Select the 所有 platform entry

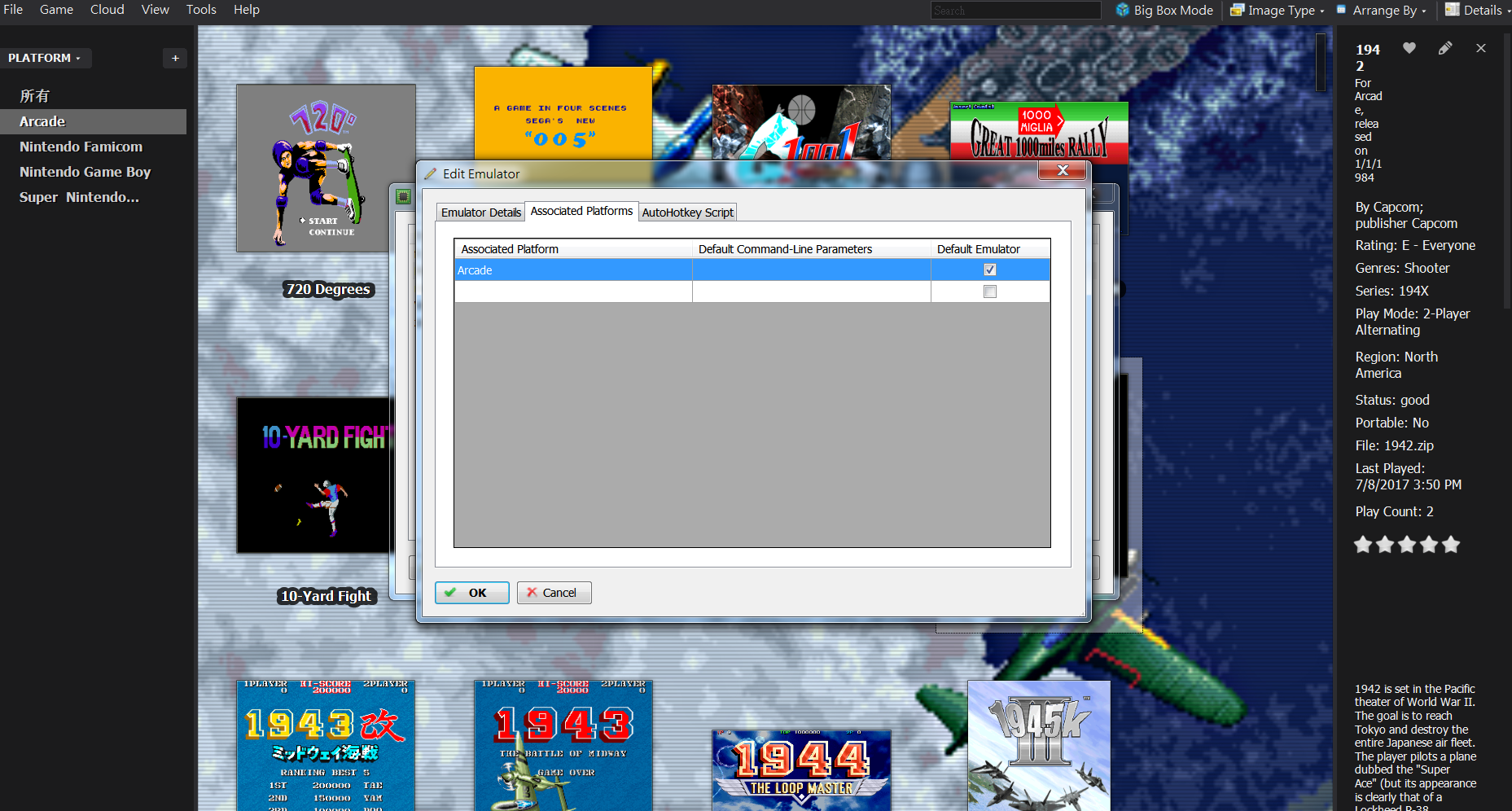click(35, 96)
